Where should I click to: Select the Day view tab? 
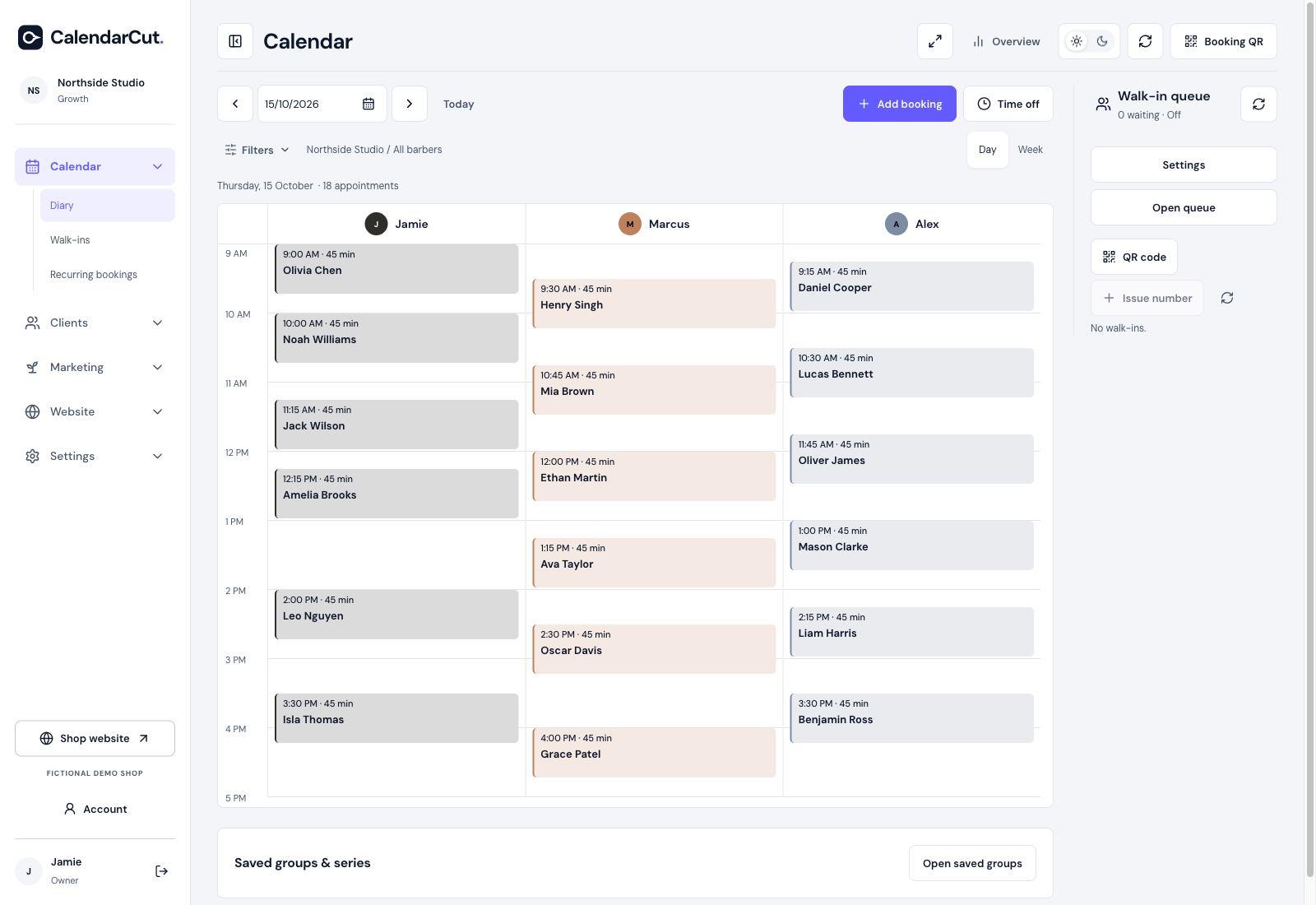click(988, 150)
